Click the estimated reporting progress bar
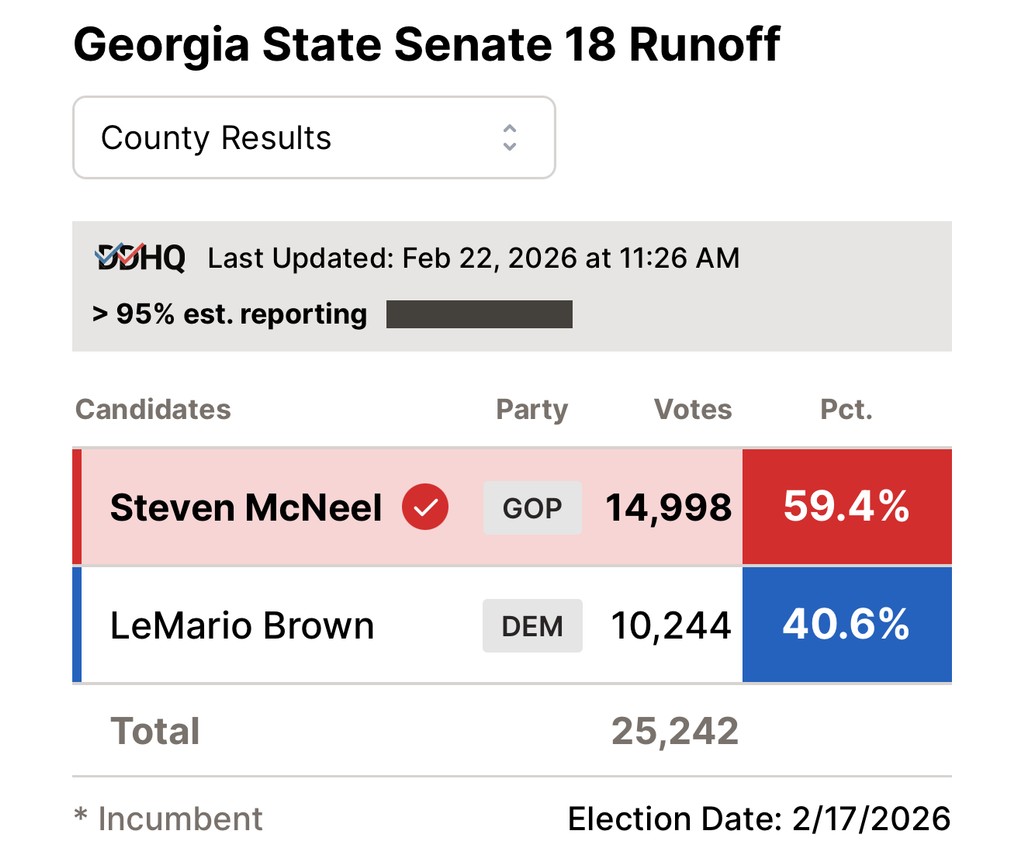 tap(479, 314)
